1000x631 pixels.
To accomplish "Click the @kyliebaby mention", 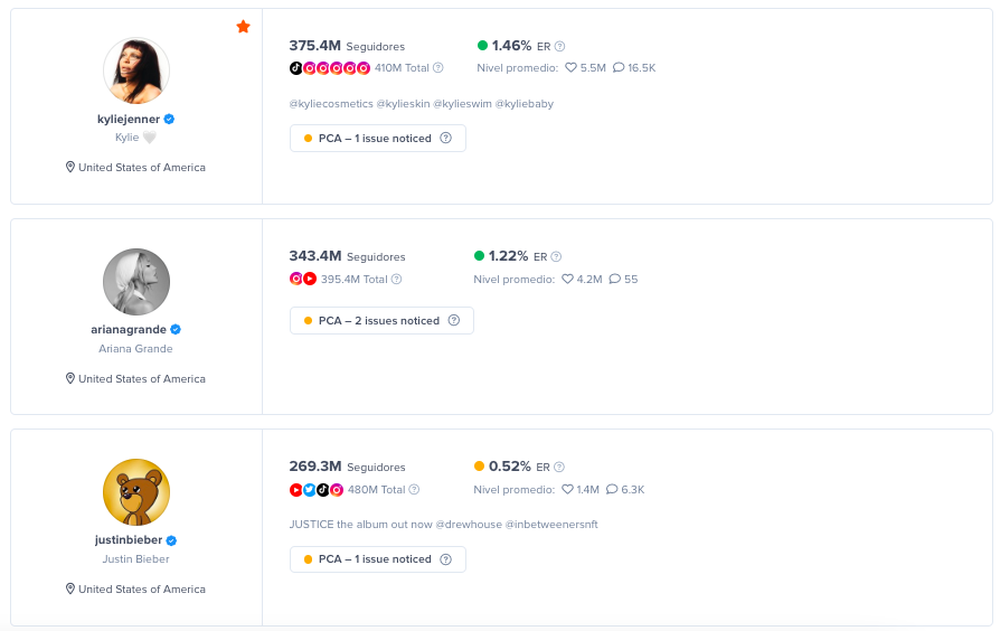I will 524,103.
